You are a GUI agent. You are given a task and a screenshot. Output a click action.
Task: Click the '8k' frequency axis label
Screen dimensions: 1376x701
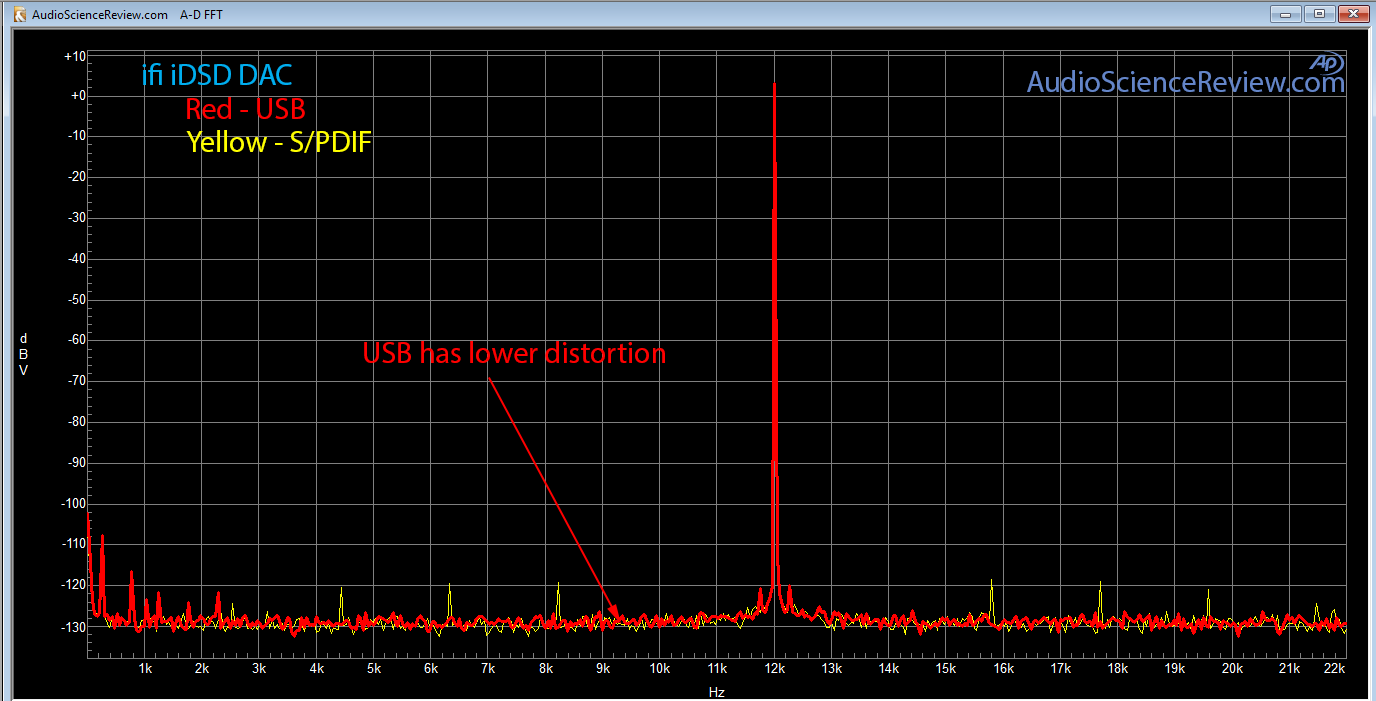[546, 668]
